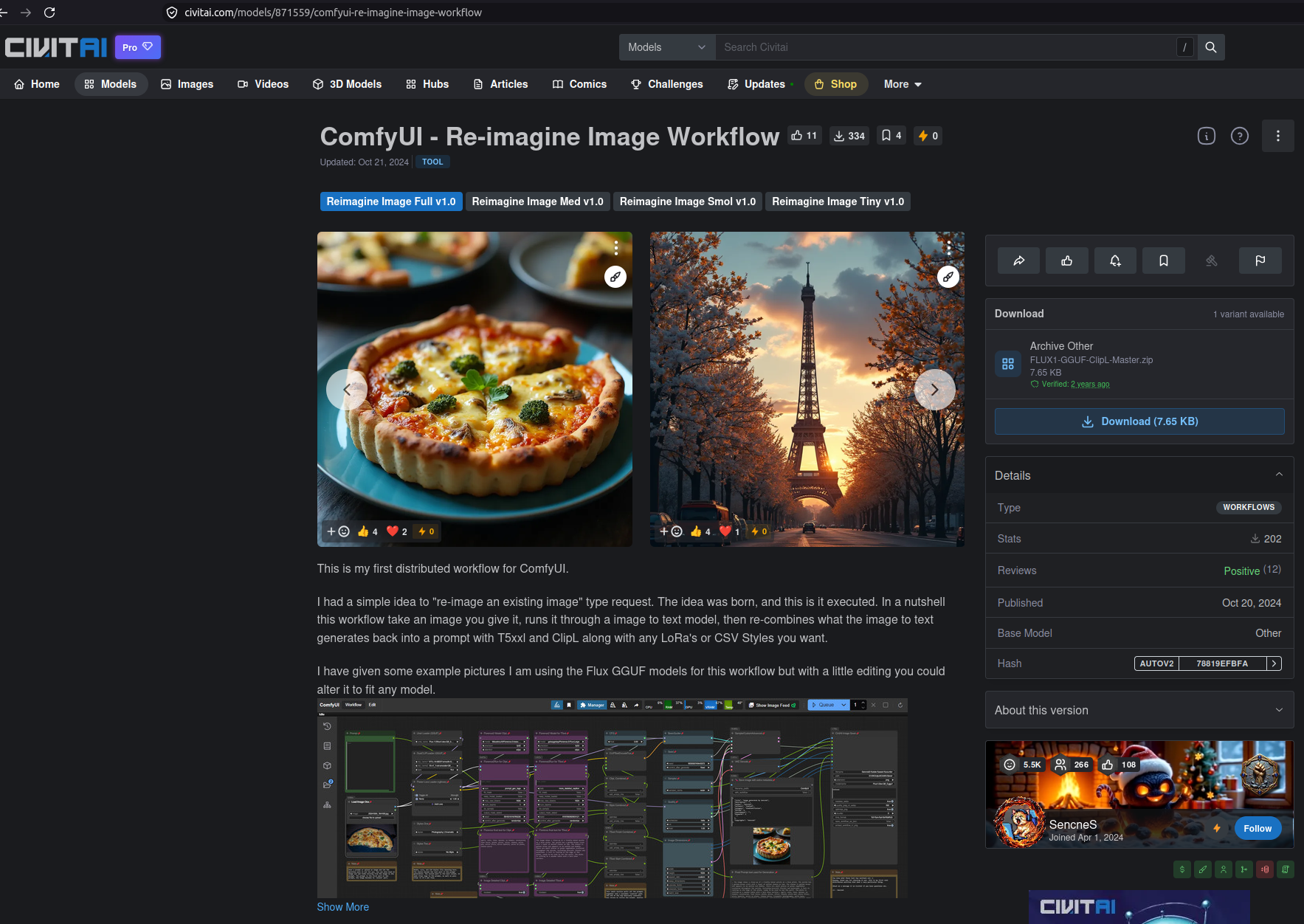Click the green dollar sign permission icon
The height and width of the screenshot is (924, 1304).
point(1182,869)
